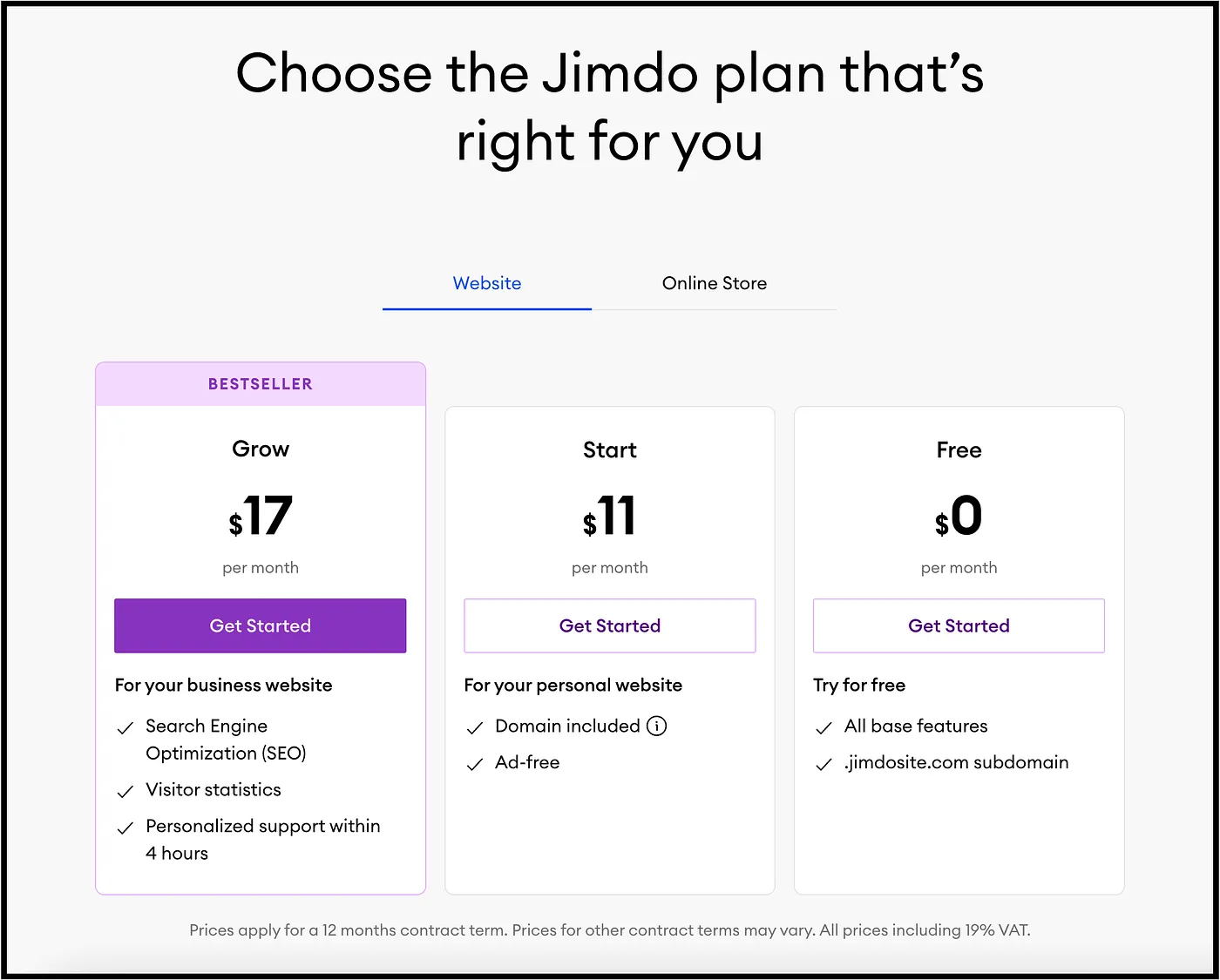Click the $0 price on Free plan
1220x980 pixels.
[x=959, y=516]
